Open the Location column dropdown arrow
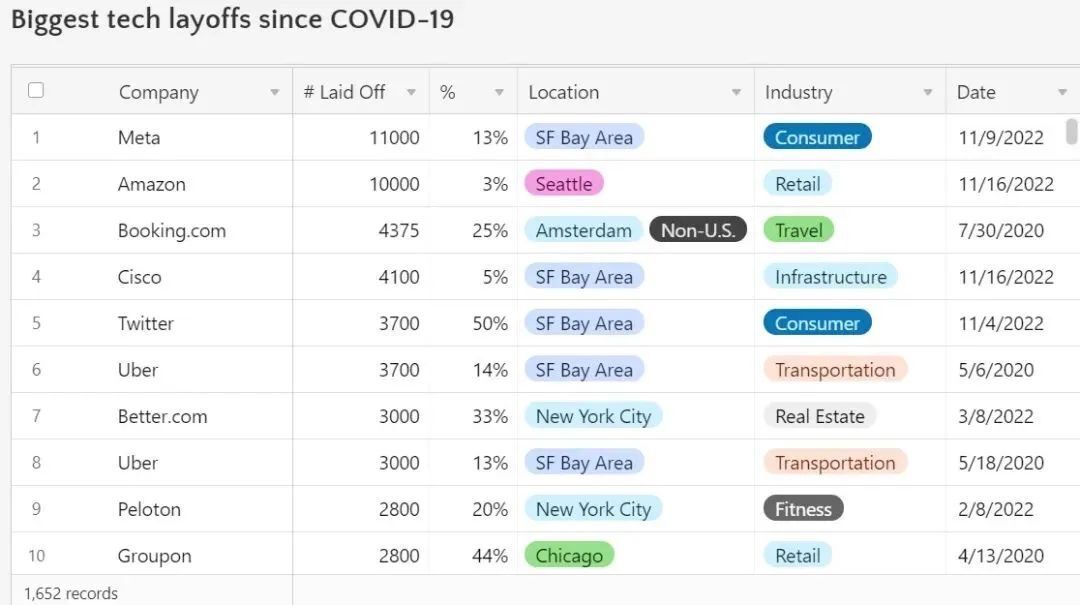The image size is (1080, 605). [x=736, y=92]
